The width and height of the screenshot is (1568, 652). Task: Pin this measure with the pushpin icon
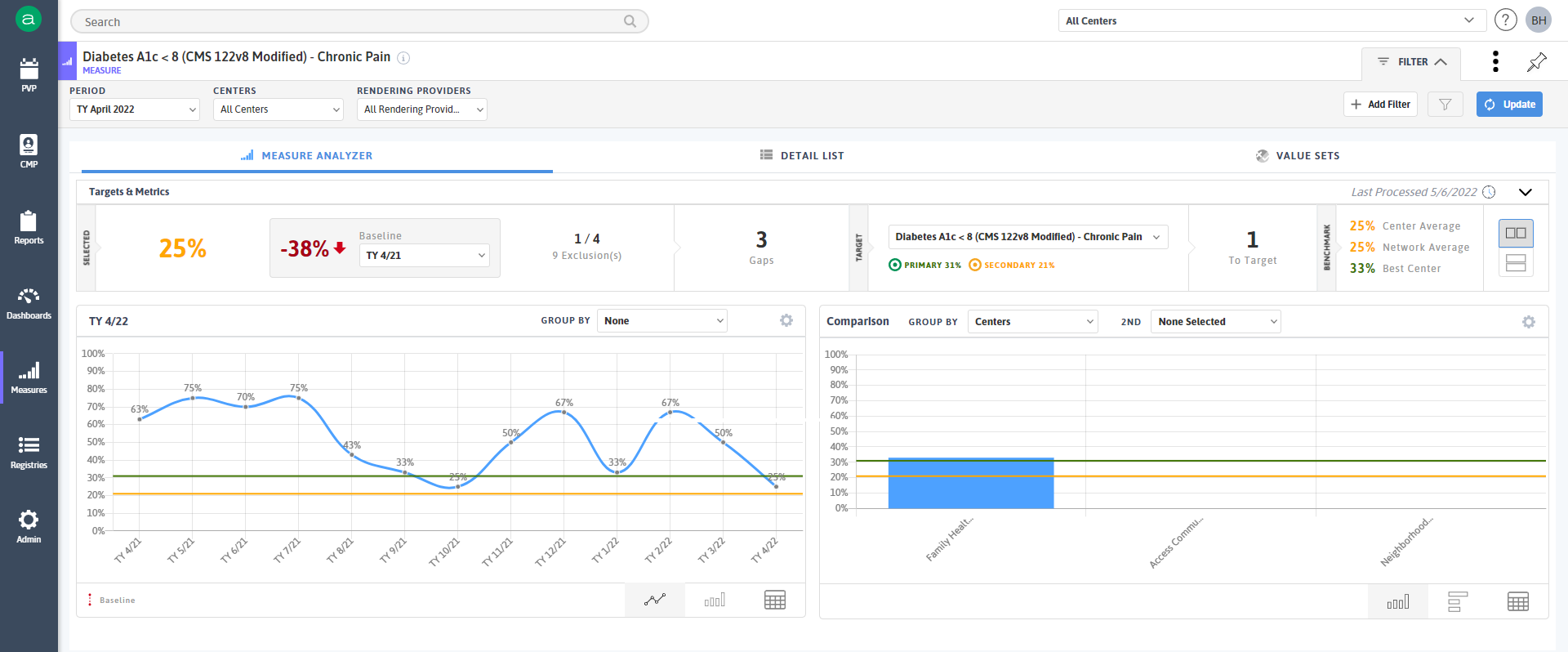coord(1537,61)
